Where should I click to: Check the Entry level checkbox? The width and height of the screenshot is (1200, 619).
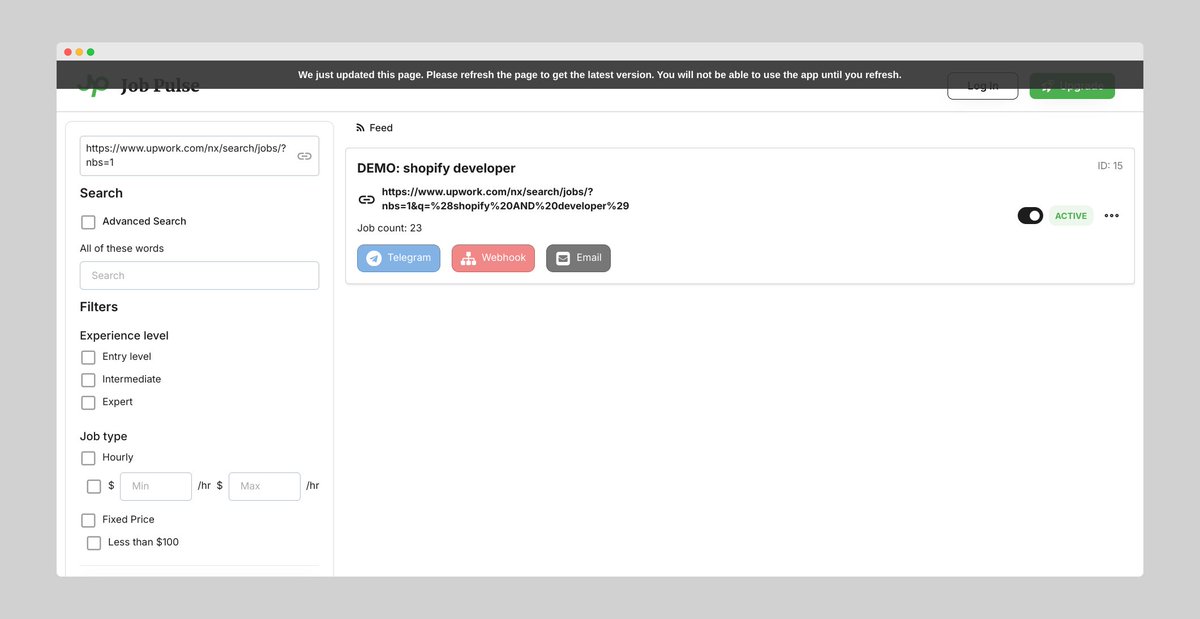point(88,357)
